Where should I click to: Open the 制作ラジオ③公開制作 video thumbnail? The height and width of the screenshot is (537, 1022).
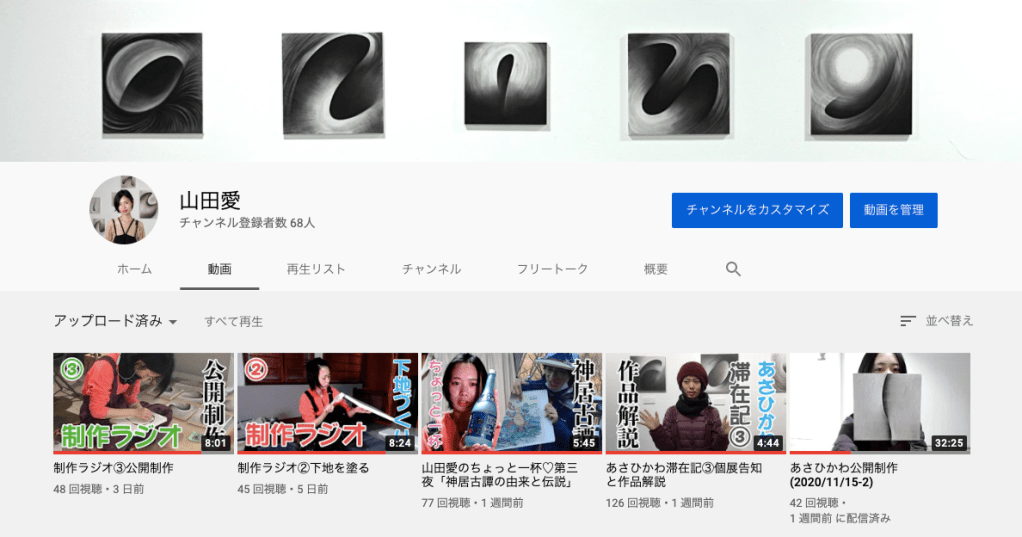coord(143,403)
